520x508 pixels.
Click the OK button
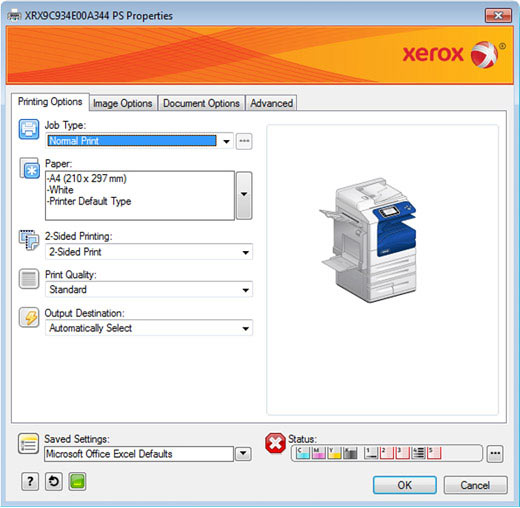pyautogui.click(x=405, y=485)
